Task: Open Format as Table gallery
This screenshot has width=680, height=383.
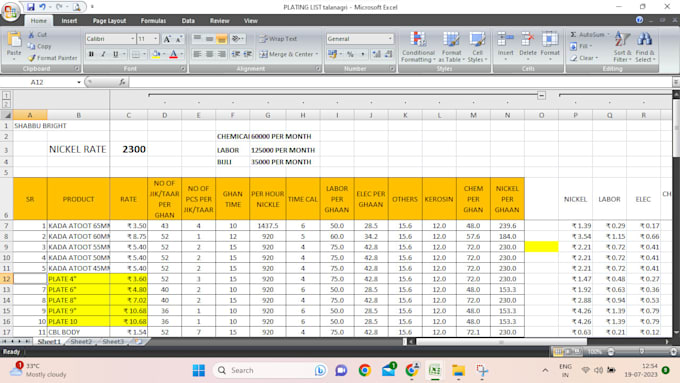Action: coord(451,47)
